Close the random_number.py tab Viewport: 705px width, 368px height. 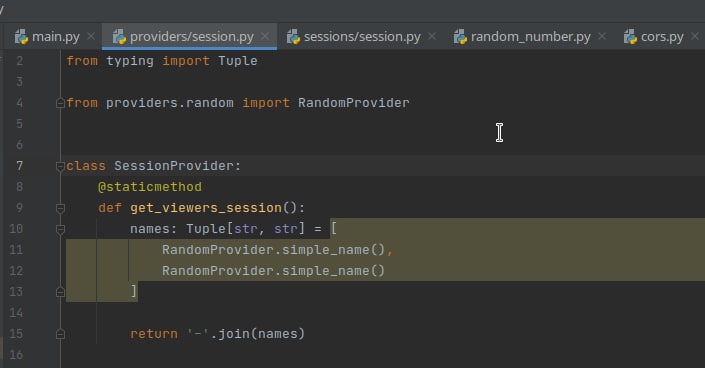[x=602, y=36]
